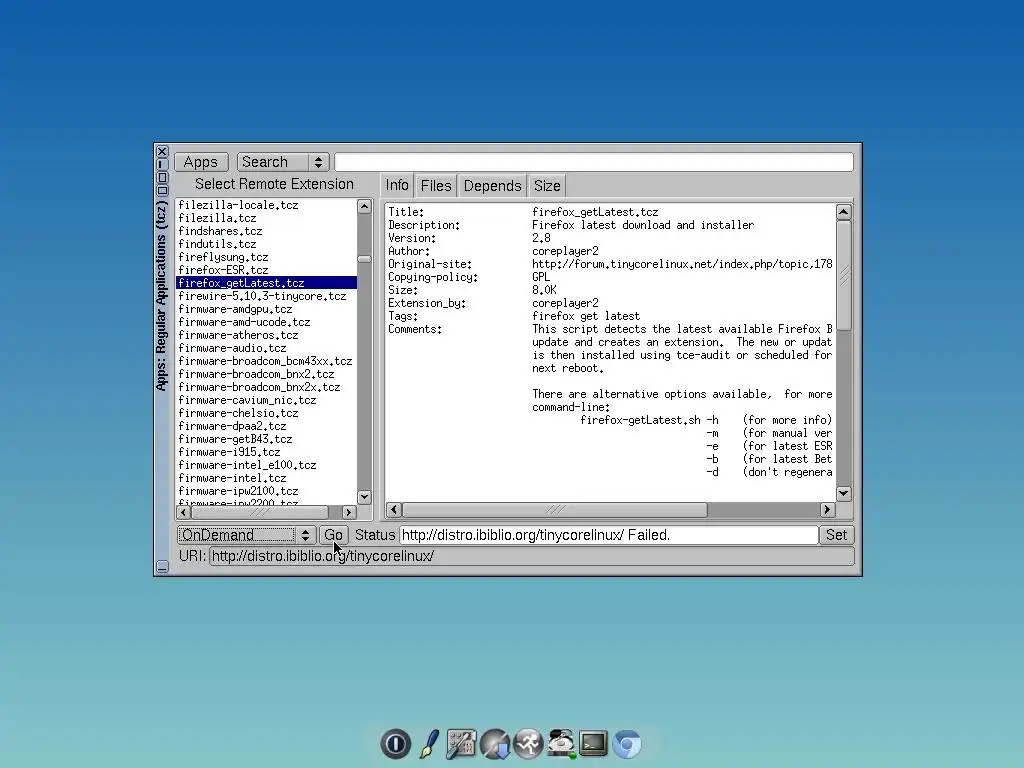
Task: Click the bottom-left window menu icon on title strip
Action: click(x=163, y=567)
